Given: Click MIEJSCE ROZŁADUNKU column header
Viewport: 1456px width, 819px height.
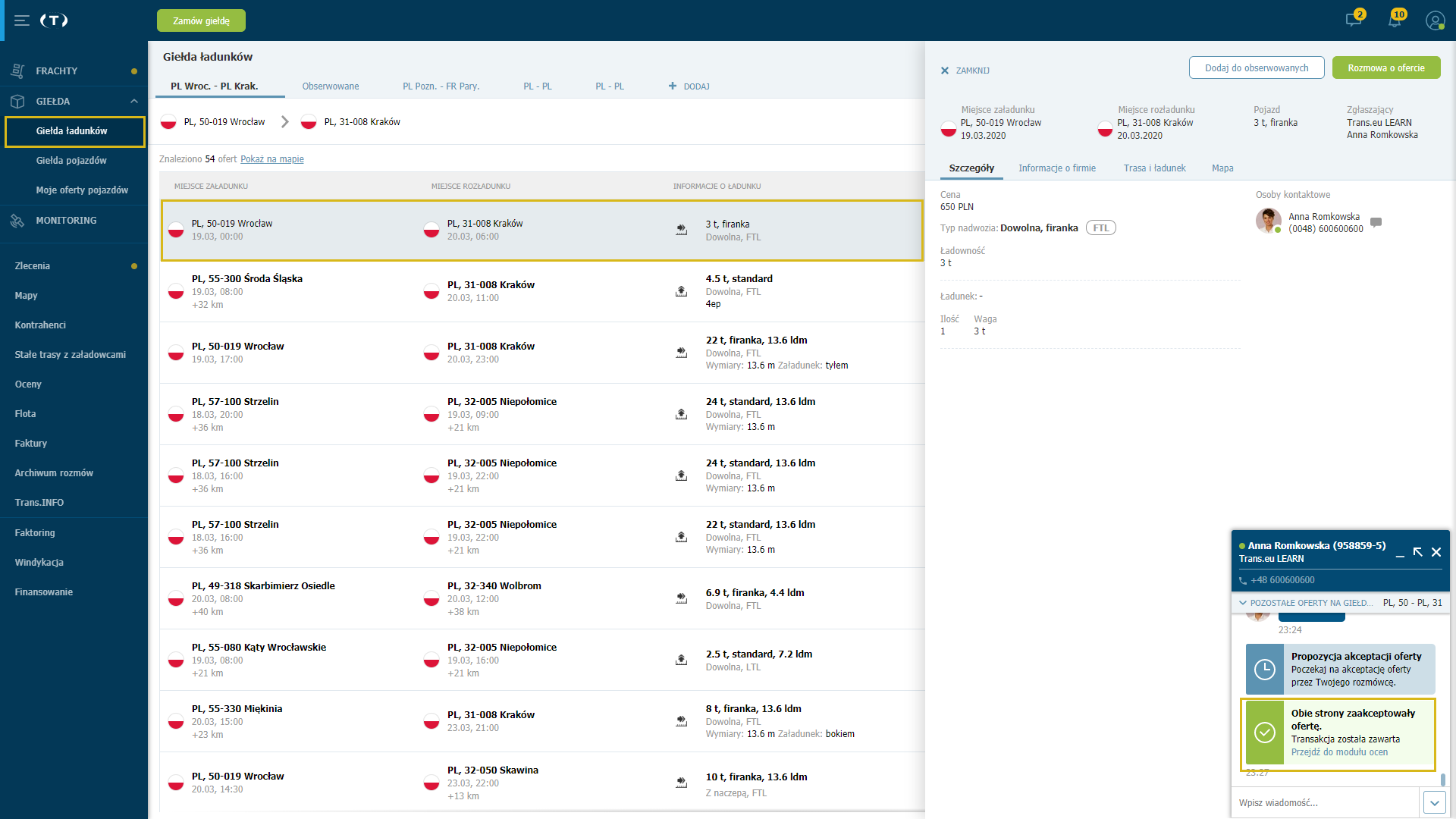Looking at the screenshot, I should (x=470, y=186).
